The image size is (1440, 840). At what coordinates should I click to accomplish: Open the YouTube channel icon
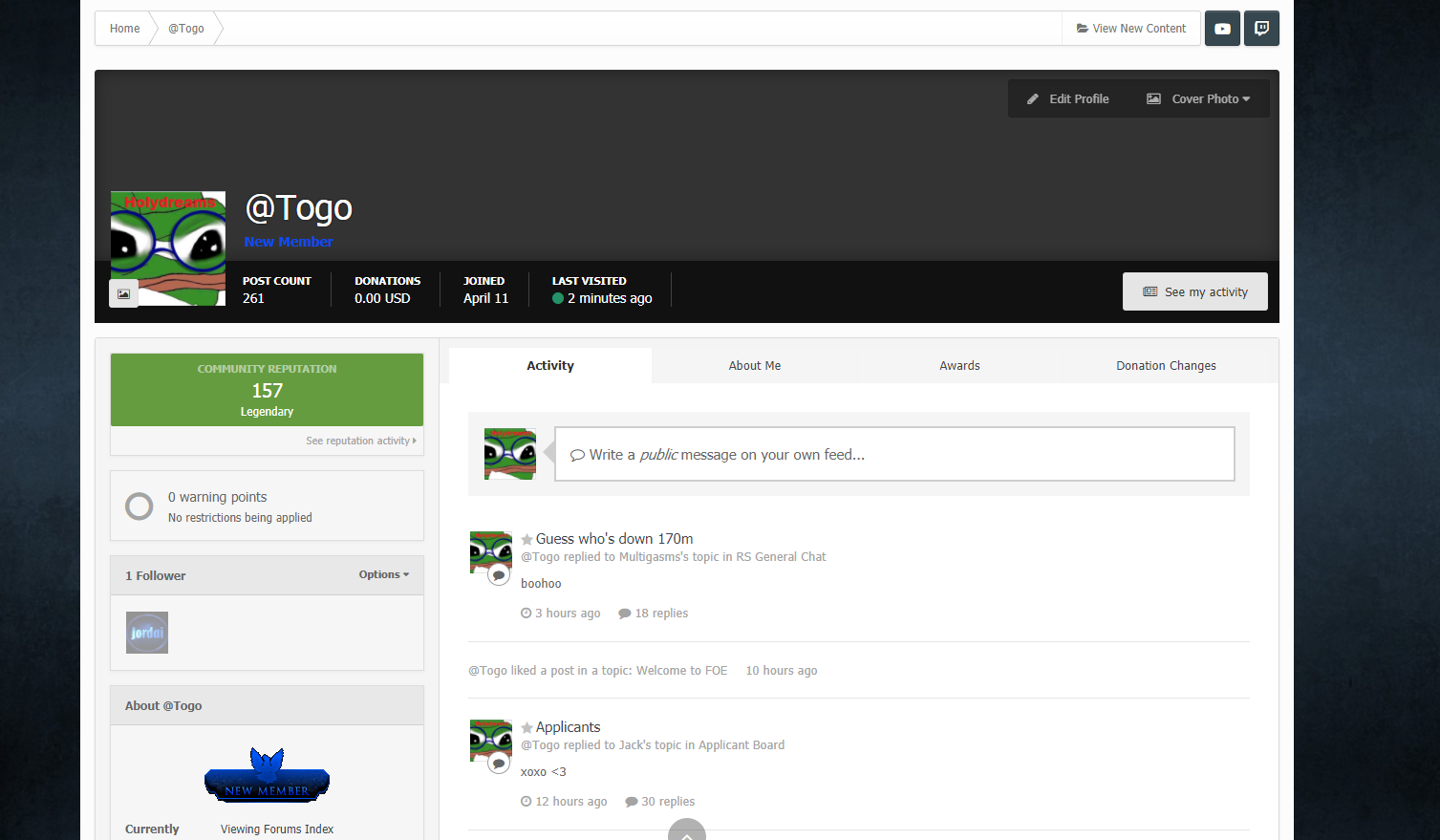pos(1222,29)
